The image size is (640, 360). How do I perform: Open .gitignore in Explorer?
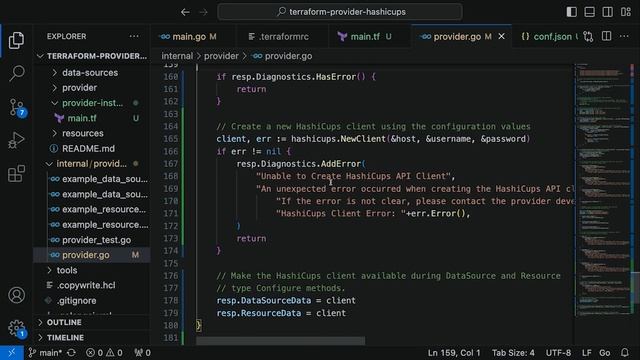[x=92, y=301]
